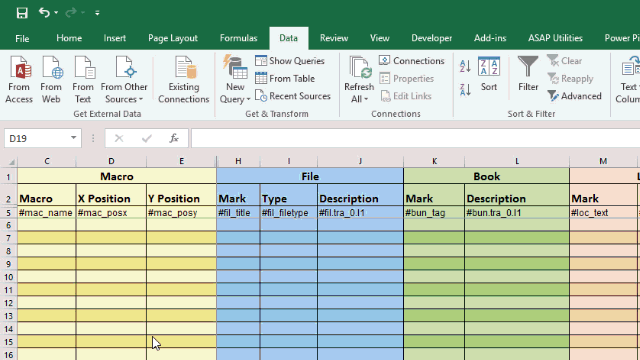Switch to the Home ribbon tab

pos(69,38)
